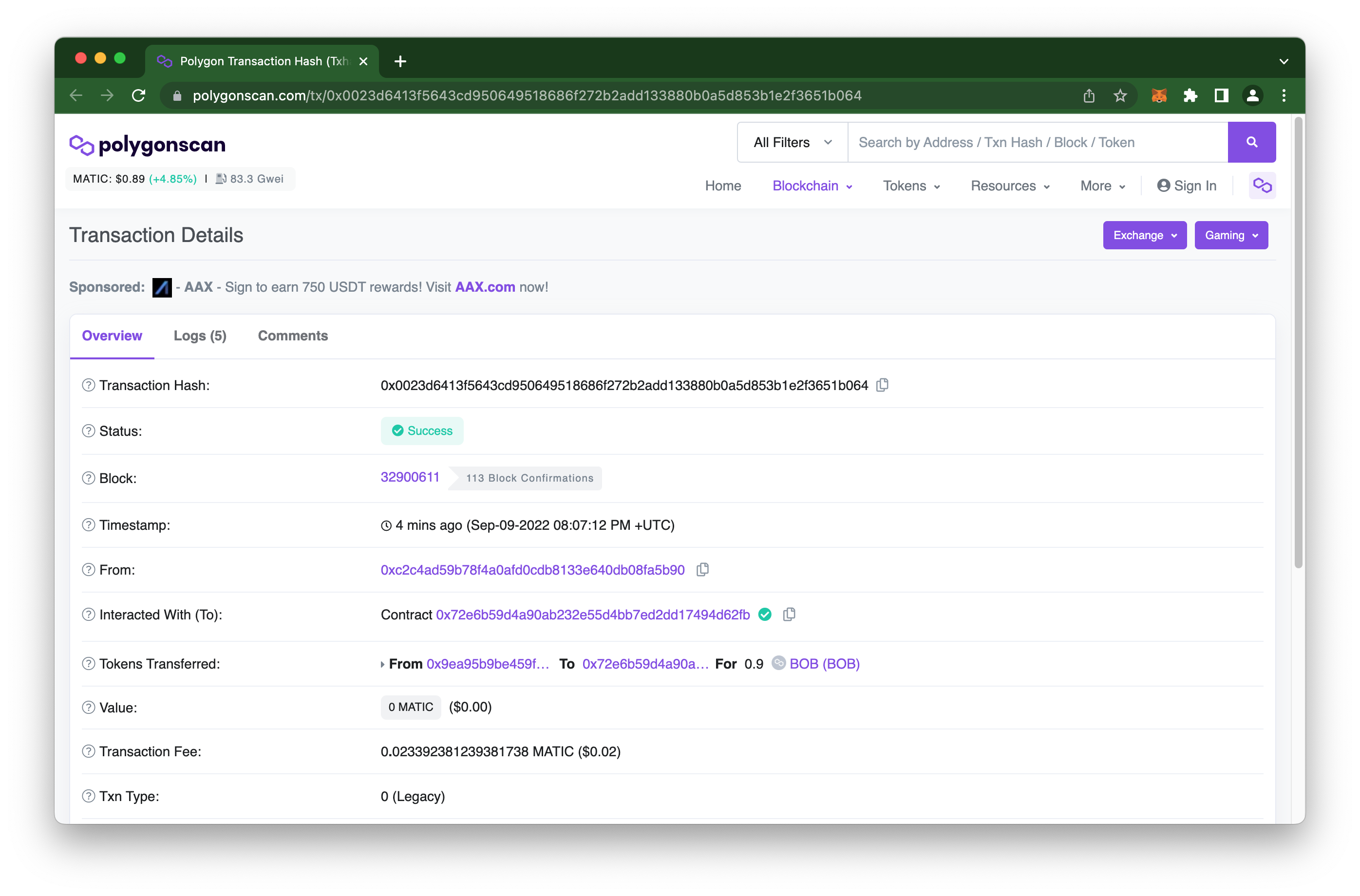Visit the AAX.com sponsored link

coord(485,287)
